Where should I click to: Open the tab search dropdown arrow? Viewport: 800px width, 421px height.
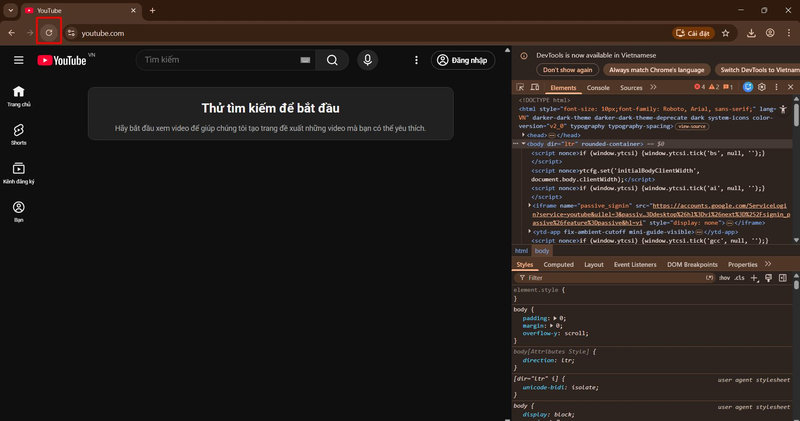(11, 10)
